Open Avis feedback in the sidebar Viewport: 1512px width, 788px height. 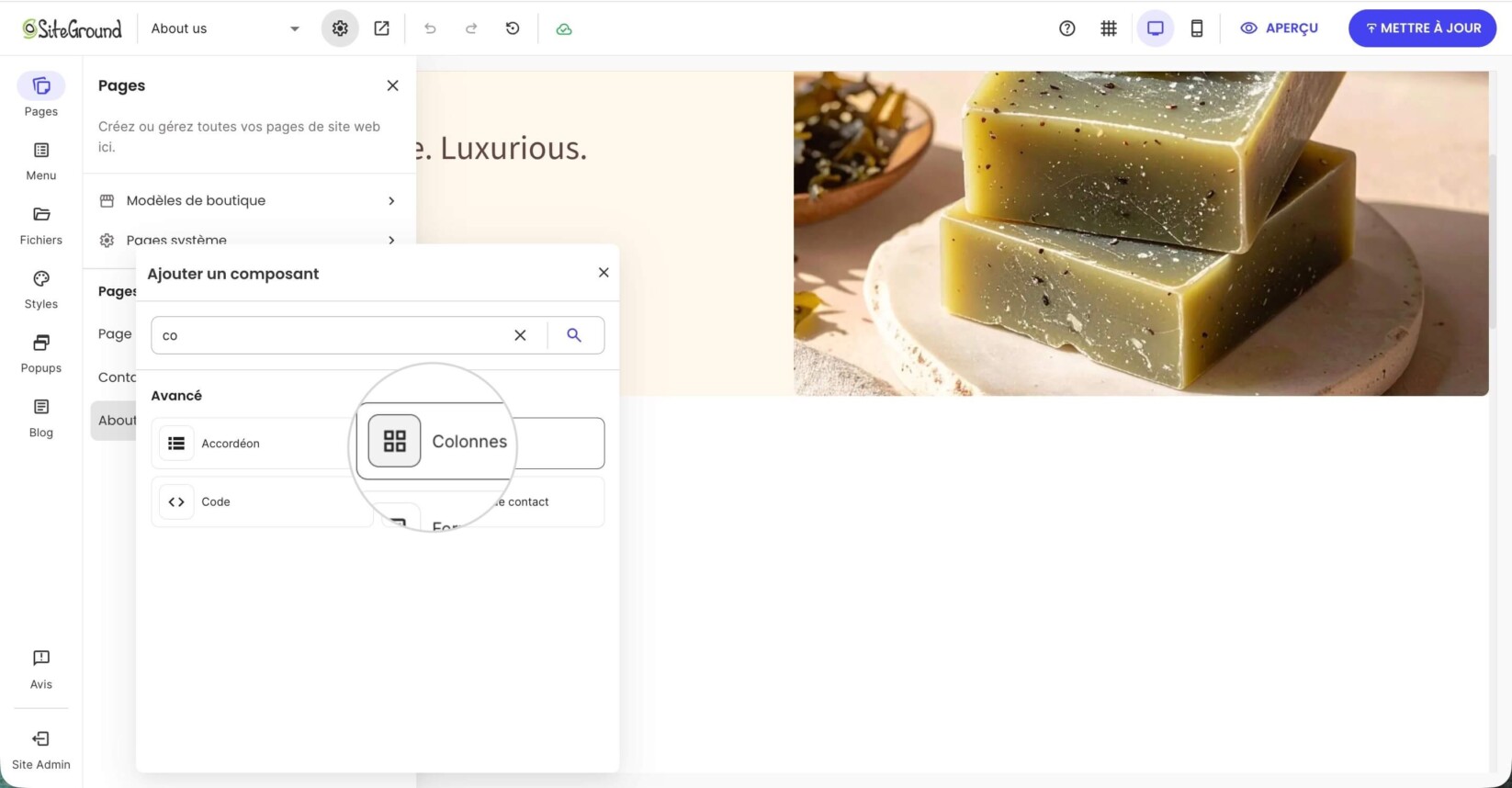pos(41,669)
